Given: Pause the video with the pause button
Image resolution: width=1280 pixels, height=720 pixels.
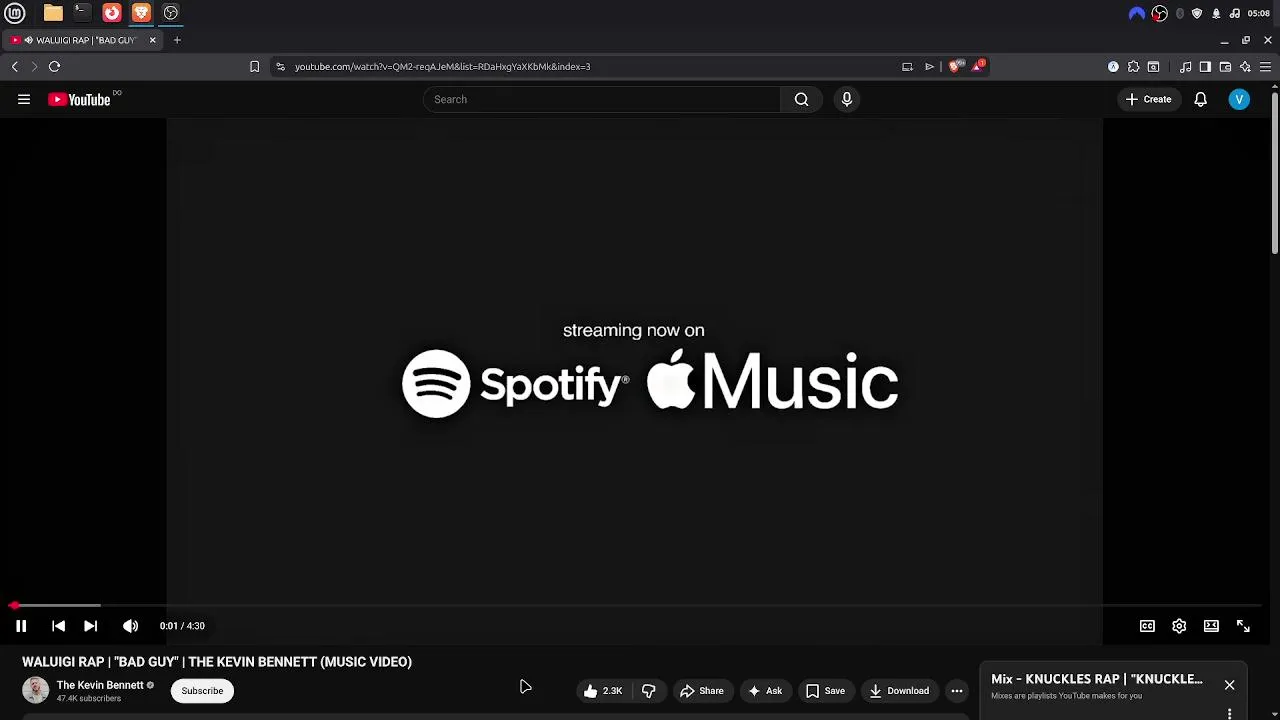Looking at the screenshot, I should tap(21, 626).
